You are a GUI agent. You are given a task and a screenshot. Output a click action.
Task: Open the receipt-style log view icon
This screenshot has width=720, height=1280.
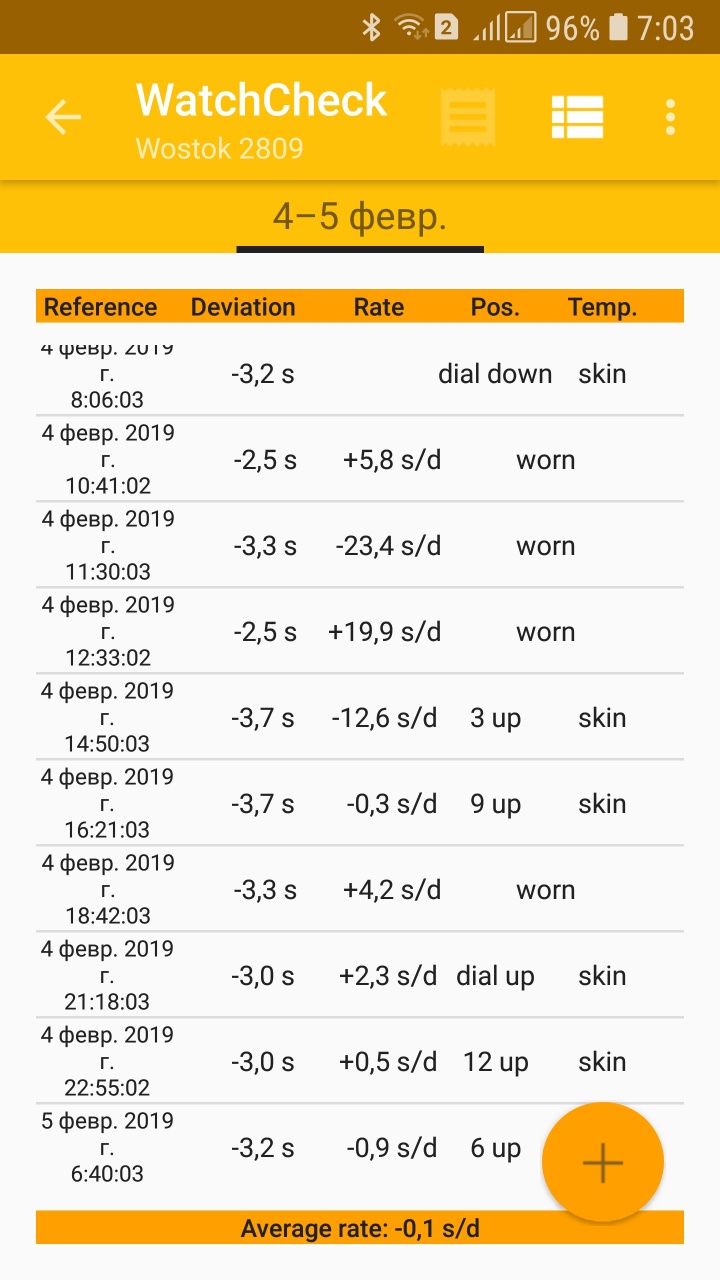[x=468, y=118]
